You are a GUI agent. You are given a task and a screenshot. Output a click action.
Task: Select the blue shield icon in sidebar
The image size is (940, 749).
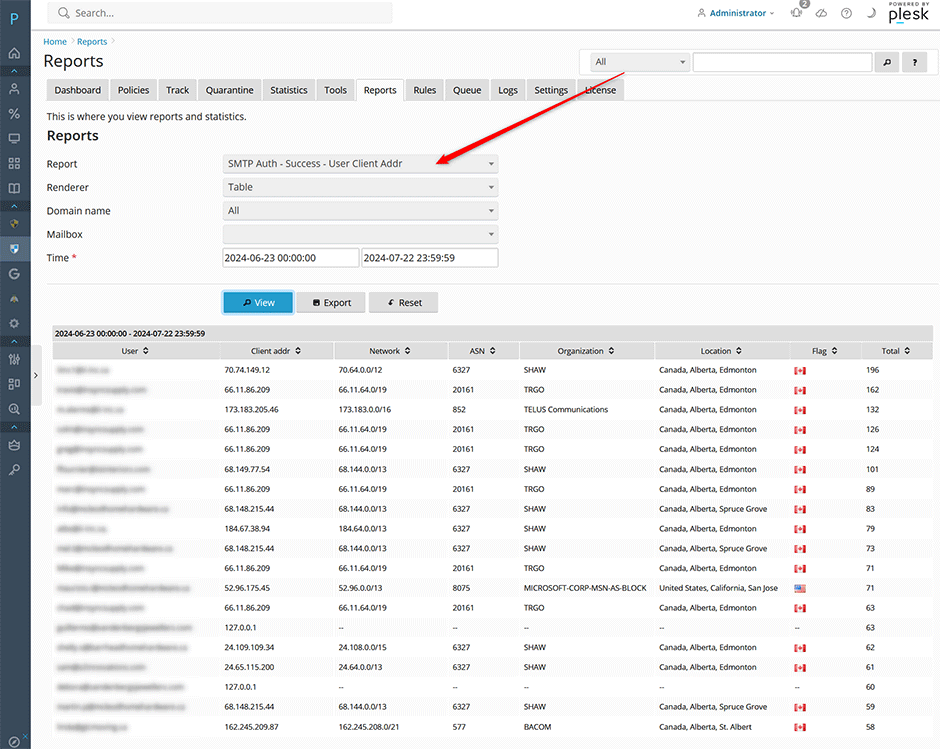[x=14, y=249]
